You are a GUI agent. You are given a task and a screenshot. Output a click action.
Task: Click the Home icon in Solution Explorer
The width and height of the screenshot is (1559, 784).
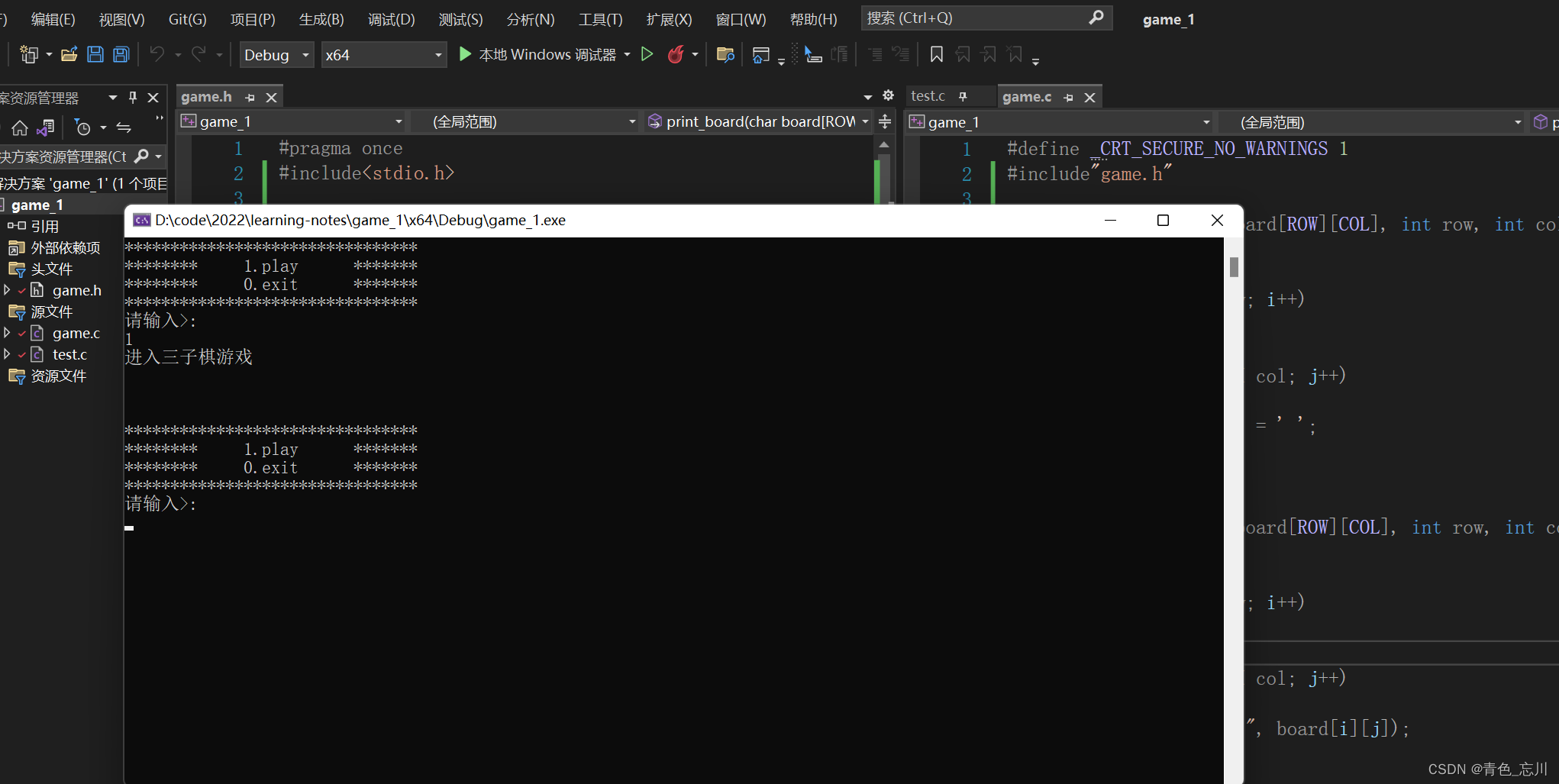pos(20,127)
